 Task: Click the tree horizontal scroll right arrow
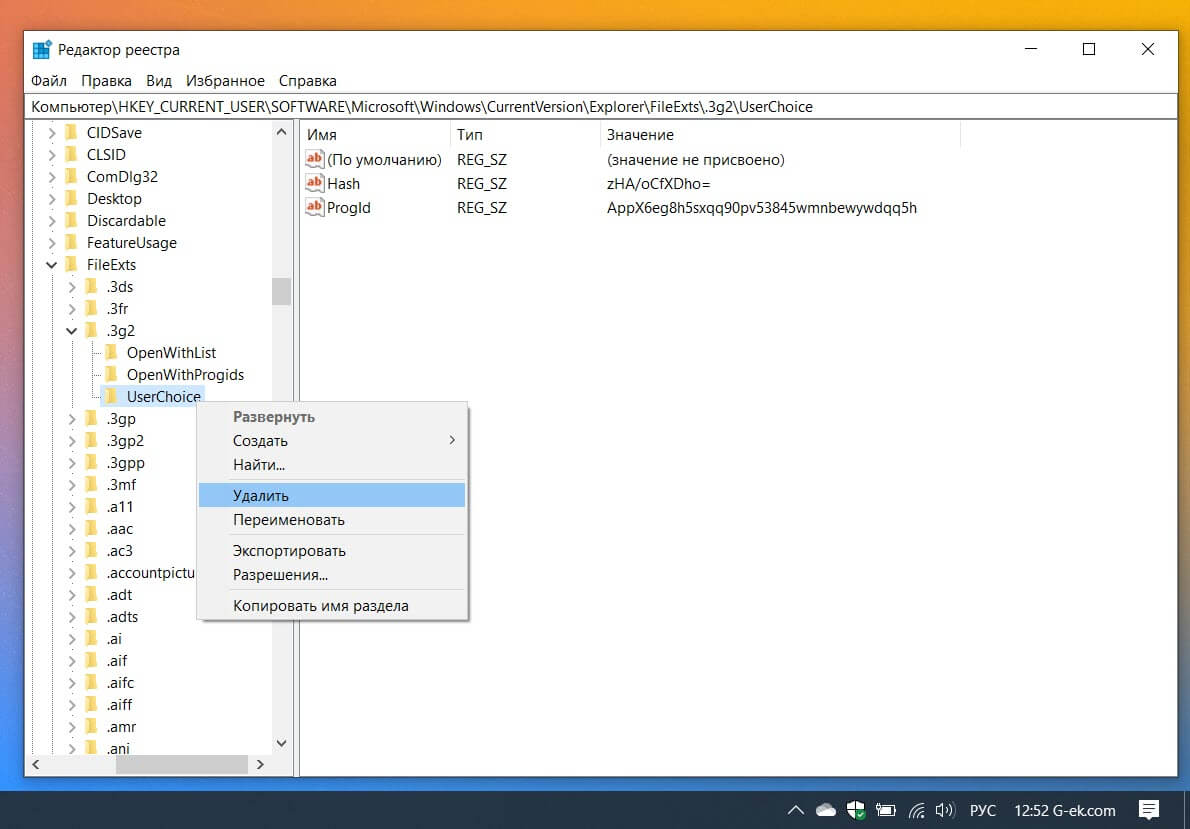(x=260, y=764)
